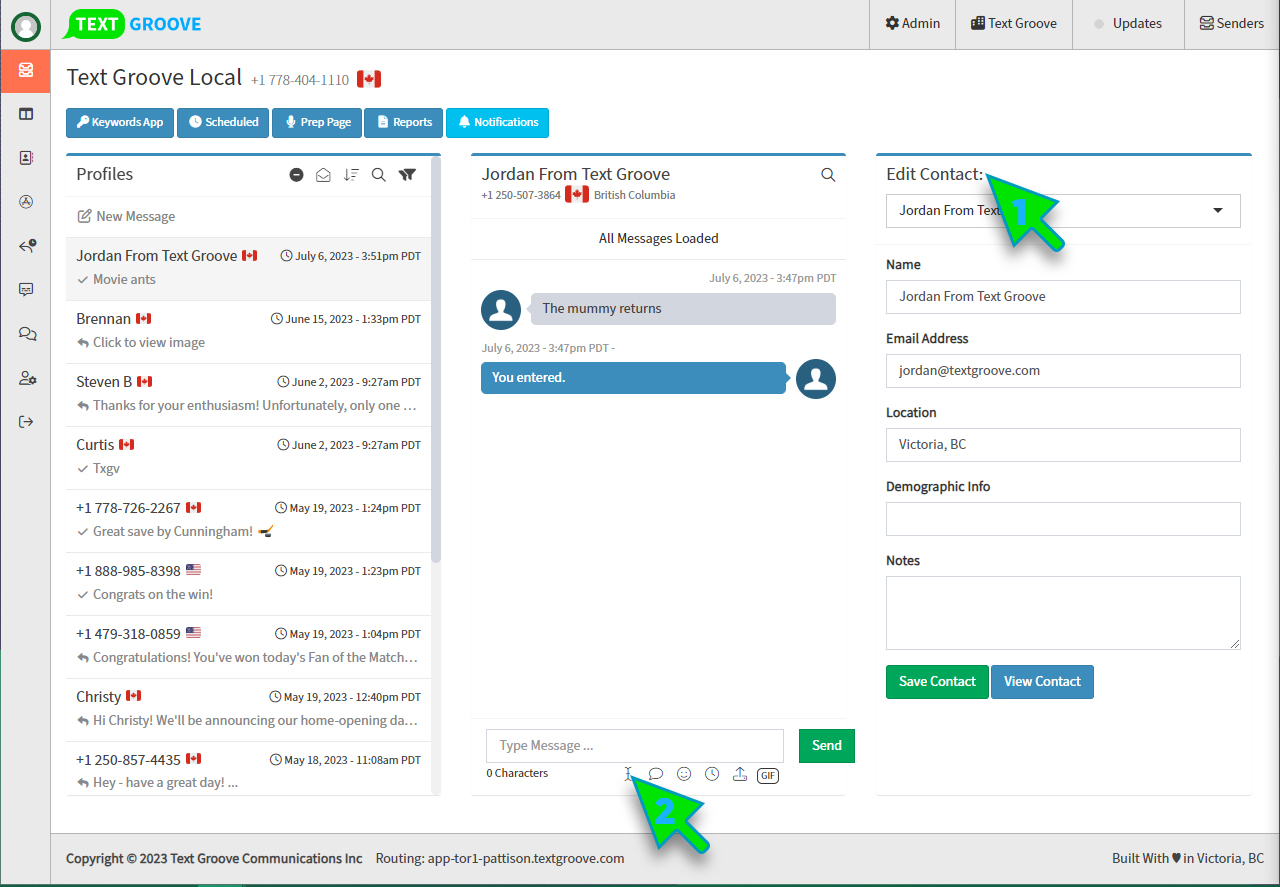
Task: Select the +1 888-985-8398 profile row
Action: [248, 583]
